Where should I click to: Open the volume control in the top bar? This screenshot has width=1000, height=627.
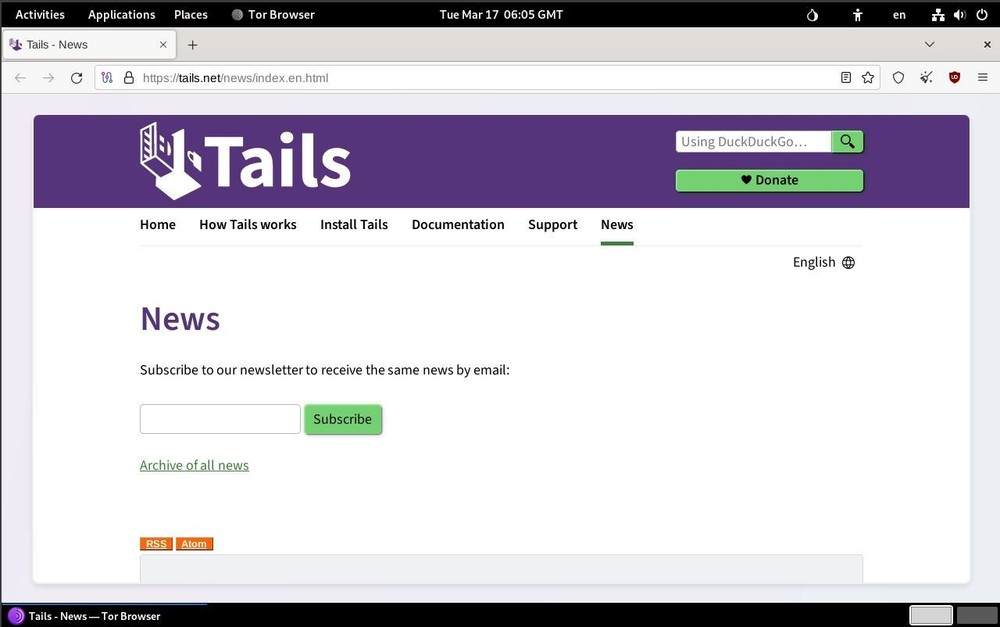pyautogui.click(x=959, y=14)
